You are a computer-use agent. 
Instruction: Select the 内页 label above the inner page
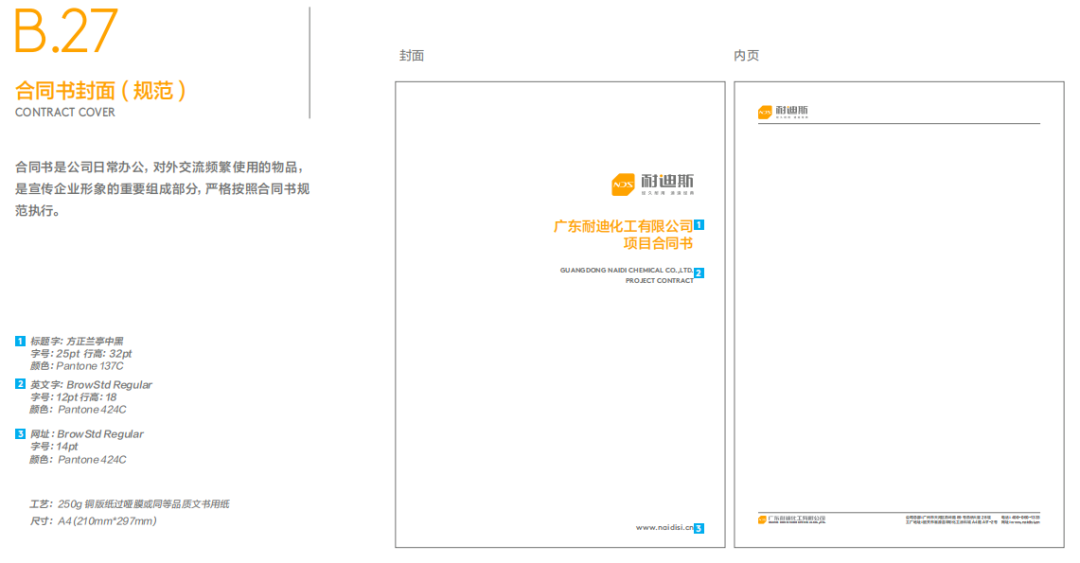746,56
